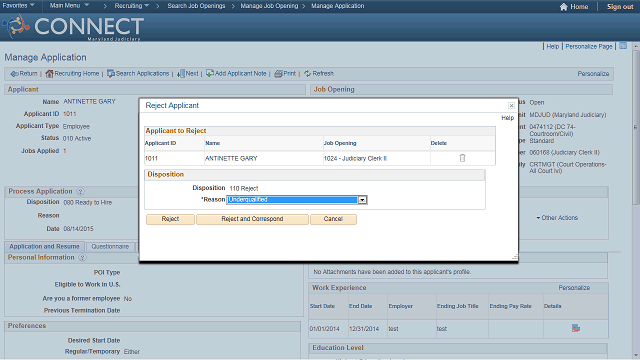640x360 pixels.
Task: Expand the Recruiting breadcrumb menu
Action: (131, 6)
